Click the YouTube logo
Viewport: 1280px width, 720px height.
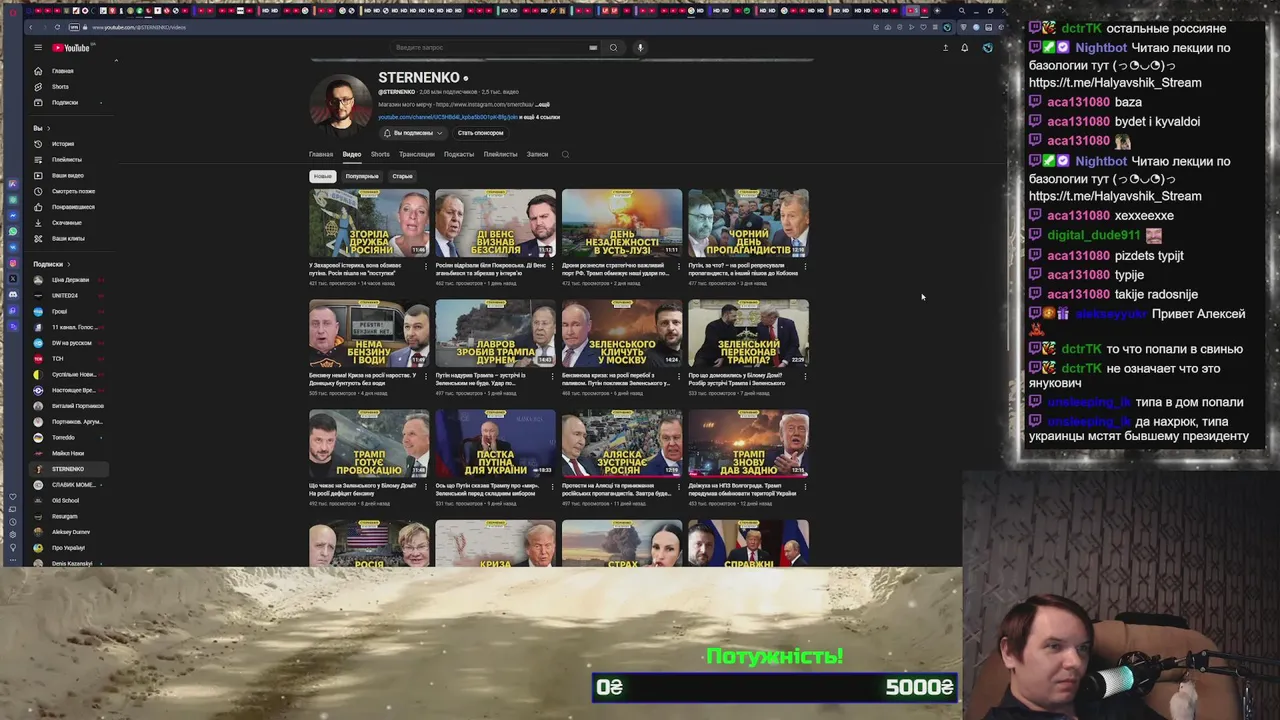(71, 48)
